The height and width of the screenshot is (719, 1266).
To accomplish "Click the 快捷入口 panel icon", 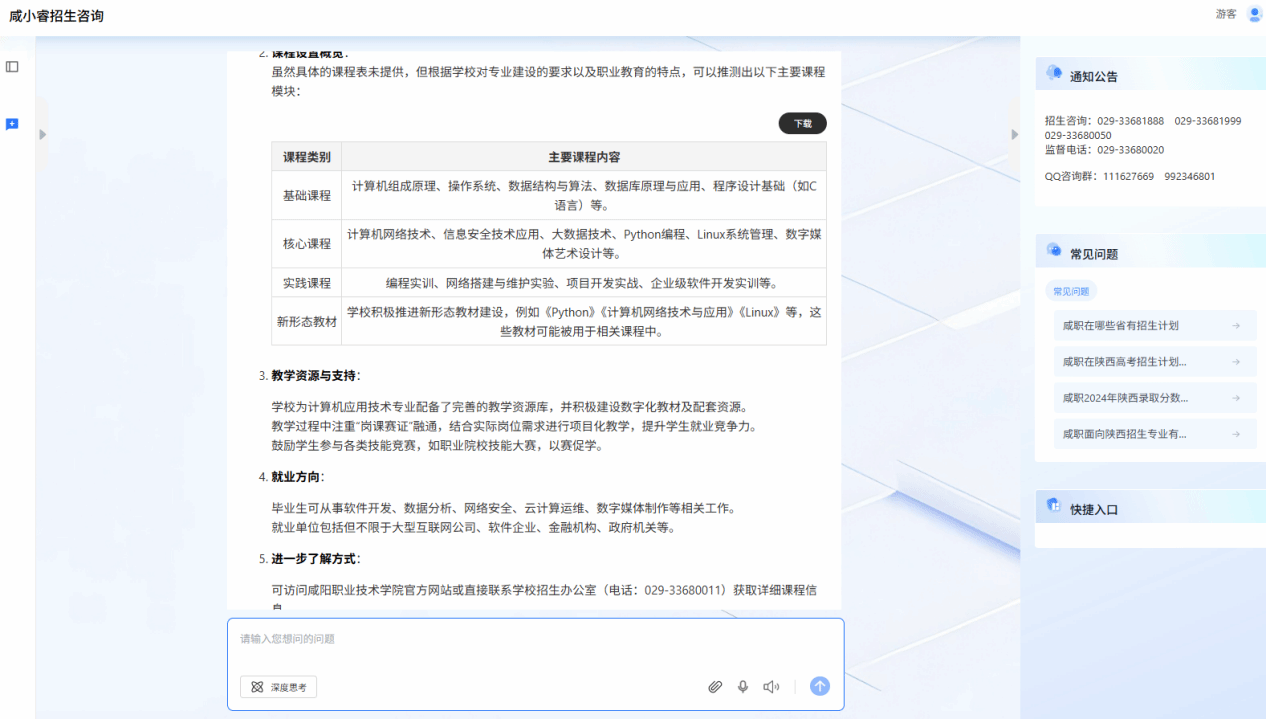I will 1054,506.
